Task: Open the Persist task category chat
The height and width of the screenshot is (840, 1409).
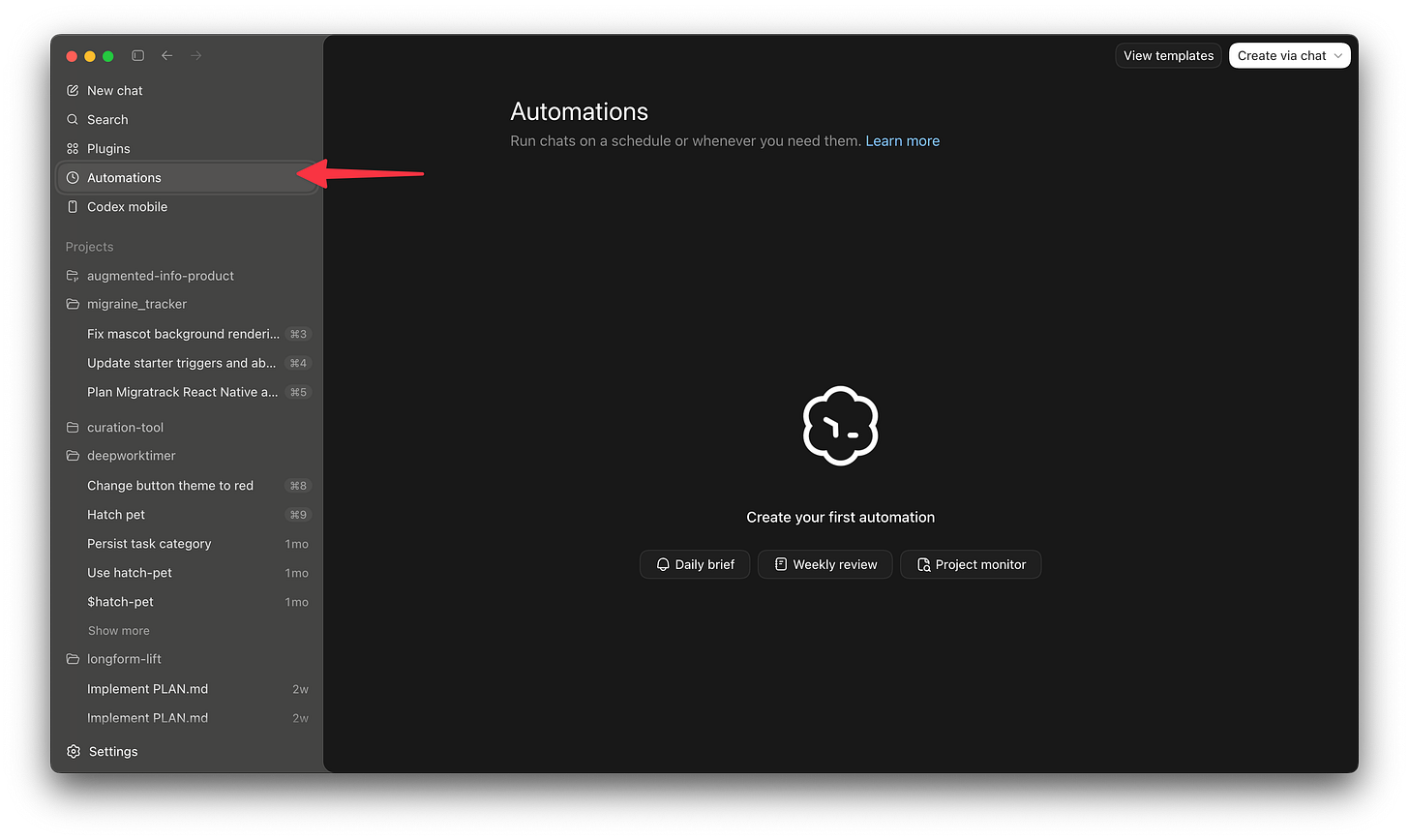Action: pos(188,544)
